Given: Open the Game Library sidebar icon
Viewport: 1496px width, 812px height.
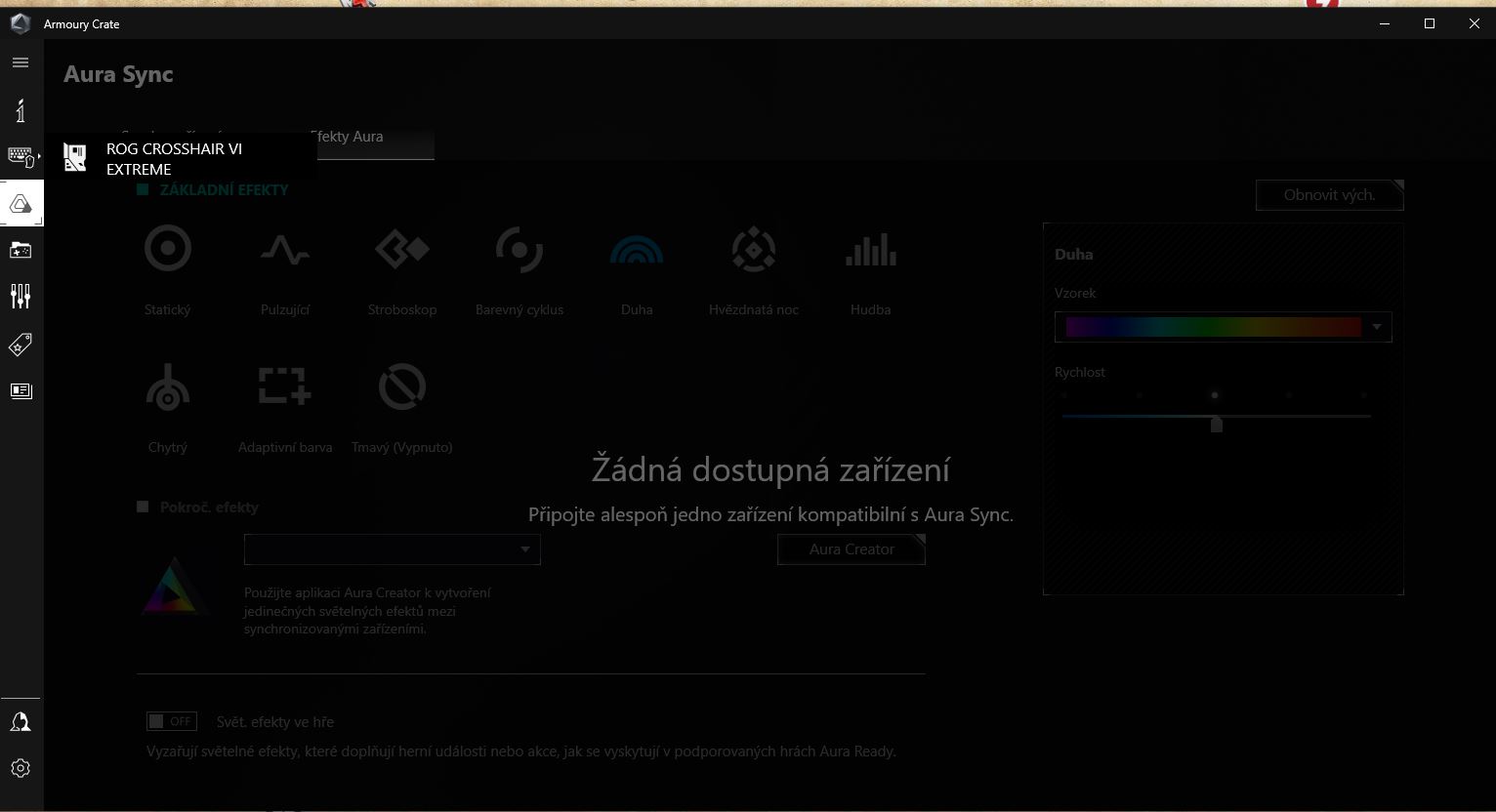Looking at the screenshot, I should (x=21, y=251).
